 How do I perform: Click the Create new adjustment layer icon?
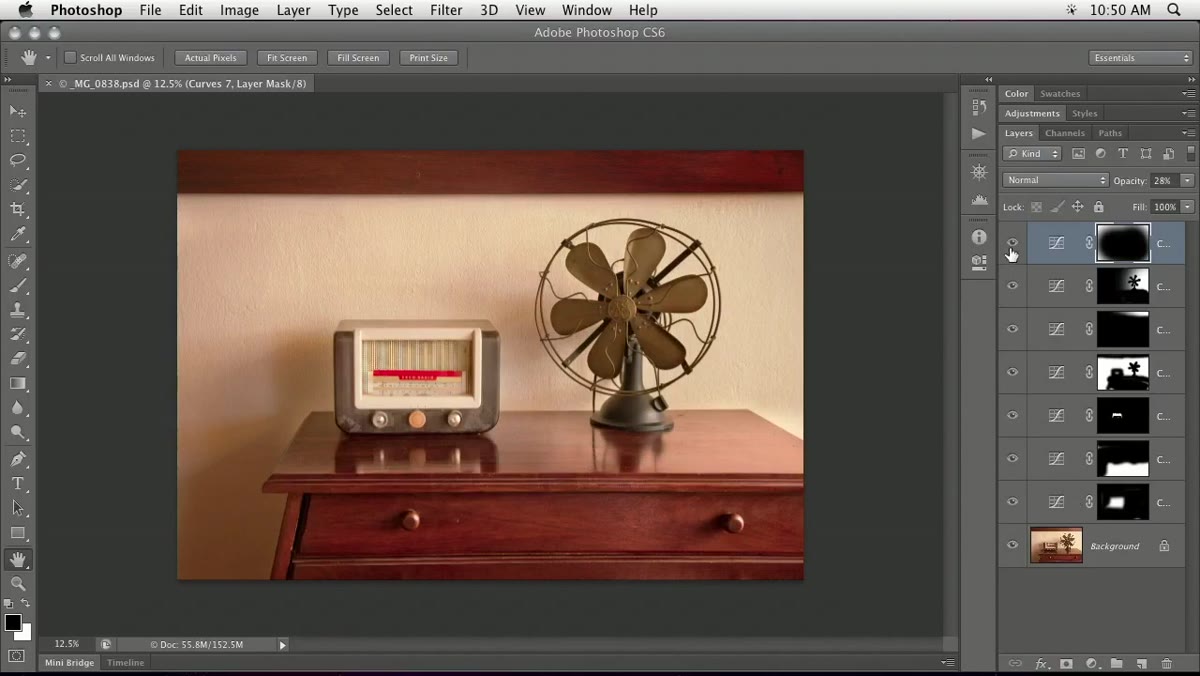[x=1091, y=664]
